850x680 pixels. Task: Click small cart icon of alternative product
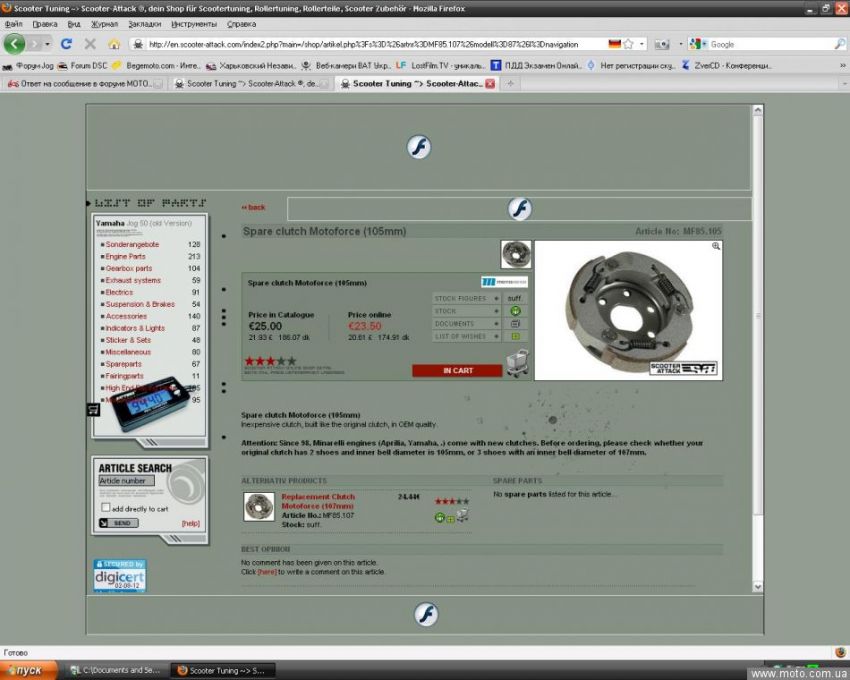462,515
